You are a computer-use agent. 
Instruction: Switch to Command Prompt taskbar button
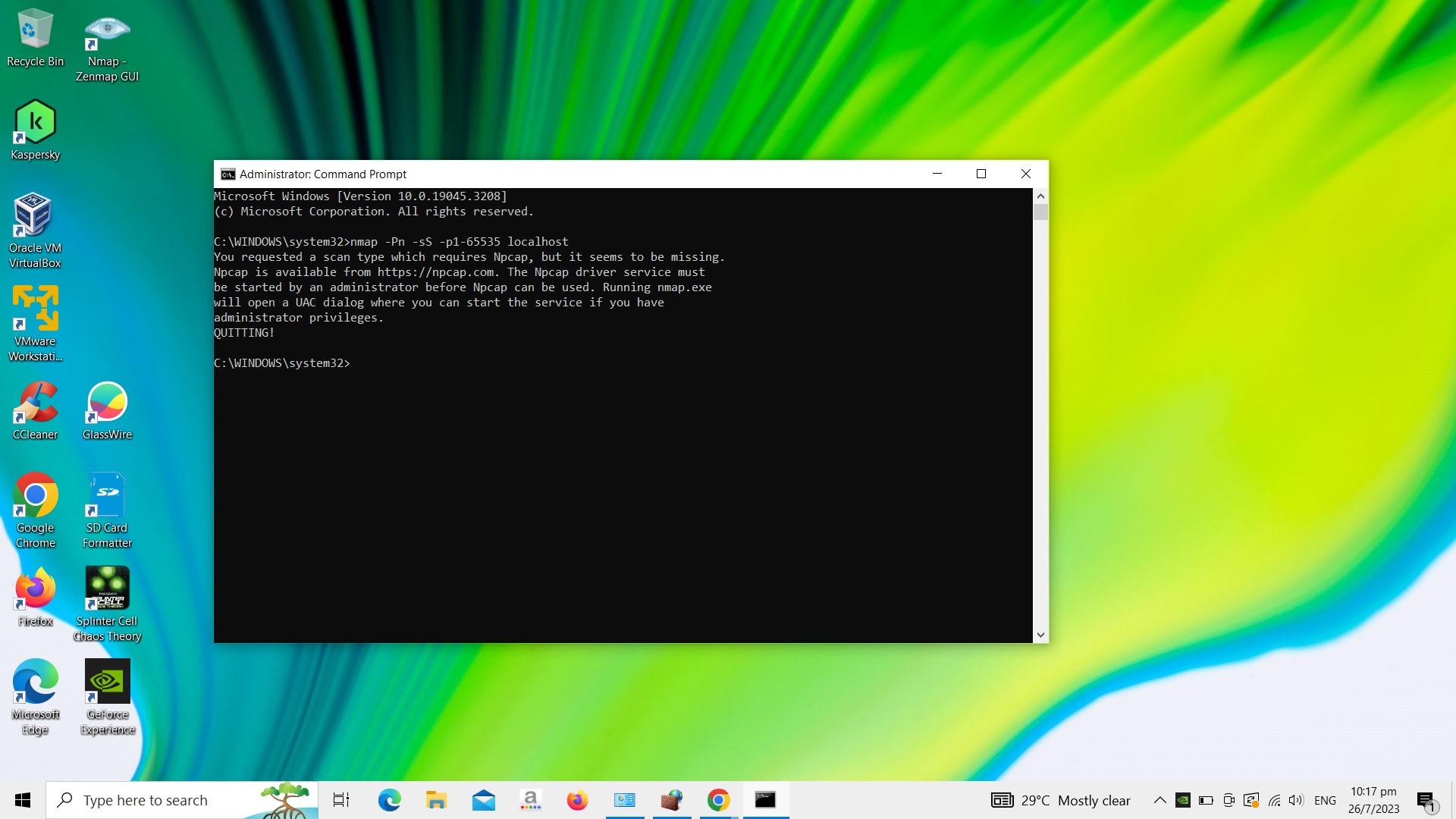point(765,800)
